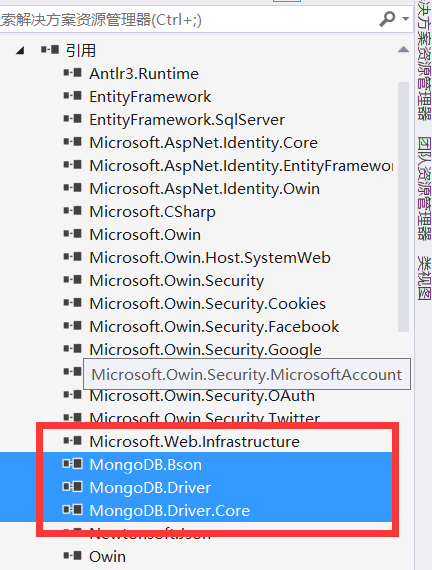Click the EntityFramework reference icon
The width and height of the screenshot is (432, 570).
pos(72,96)
